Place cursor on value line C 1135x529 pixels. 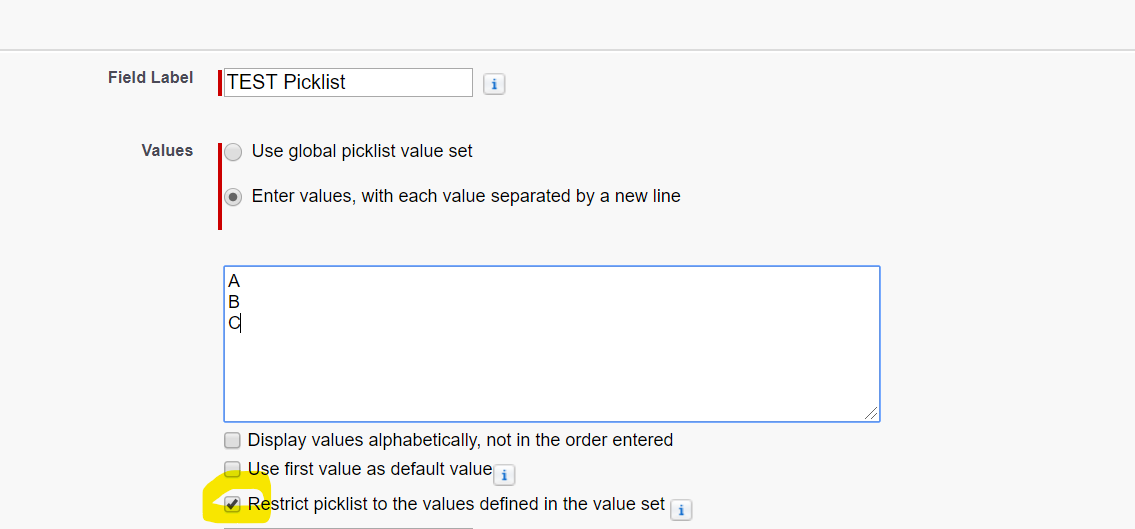(x=234, y=323)
